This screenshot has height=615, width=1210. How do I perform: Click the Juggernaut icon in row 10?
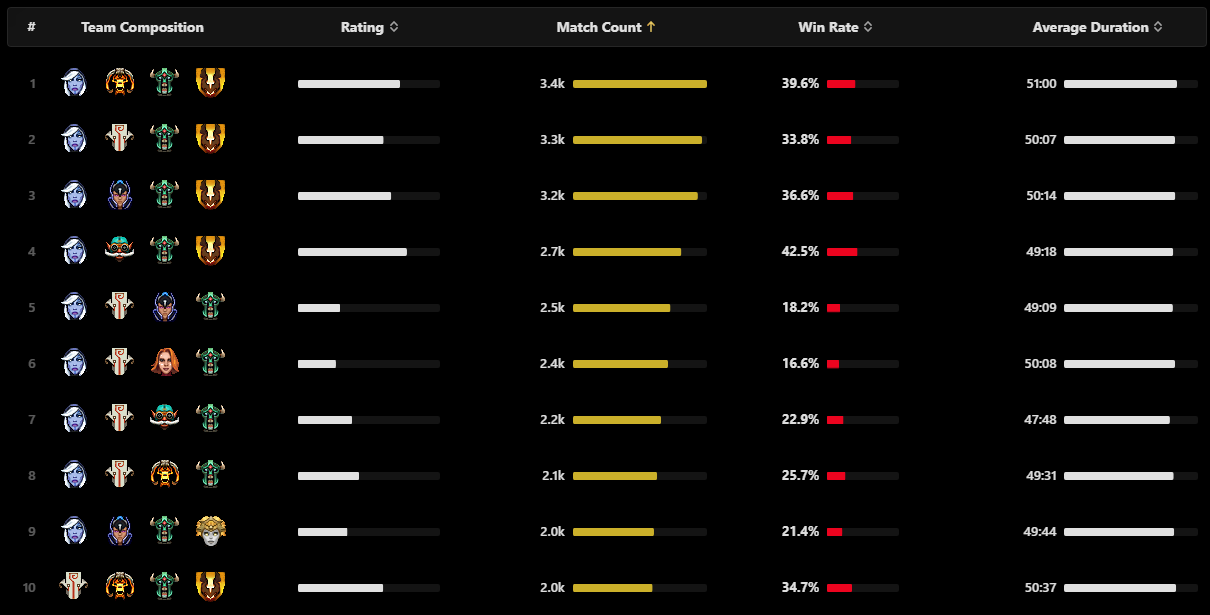pyautogui.click(x=73, y=587)
